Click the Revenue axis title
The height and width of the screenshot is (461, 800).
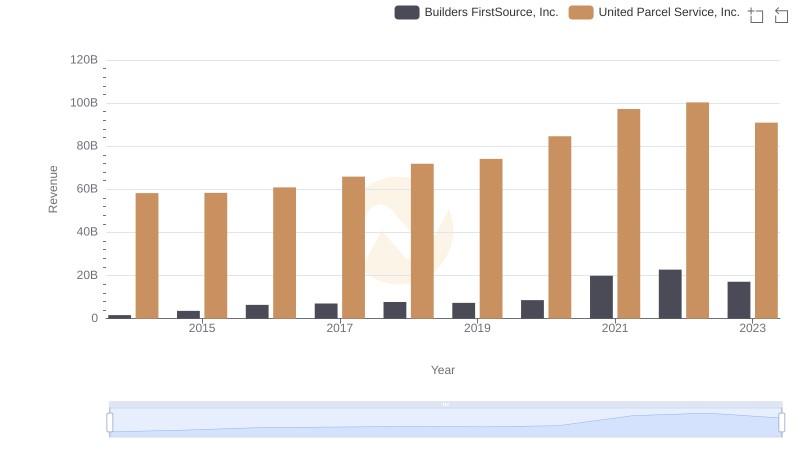click(53, 189)
